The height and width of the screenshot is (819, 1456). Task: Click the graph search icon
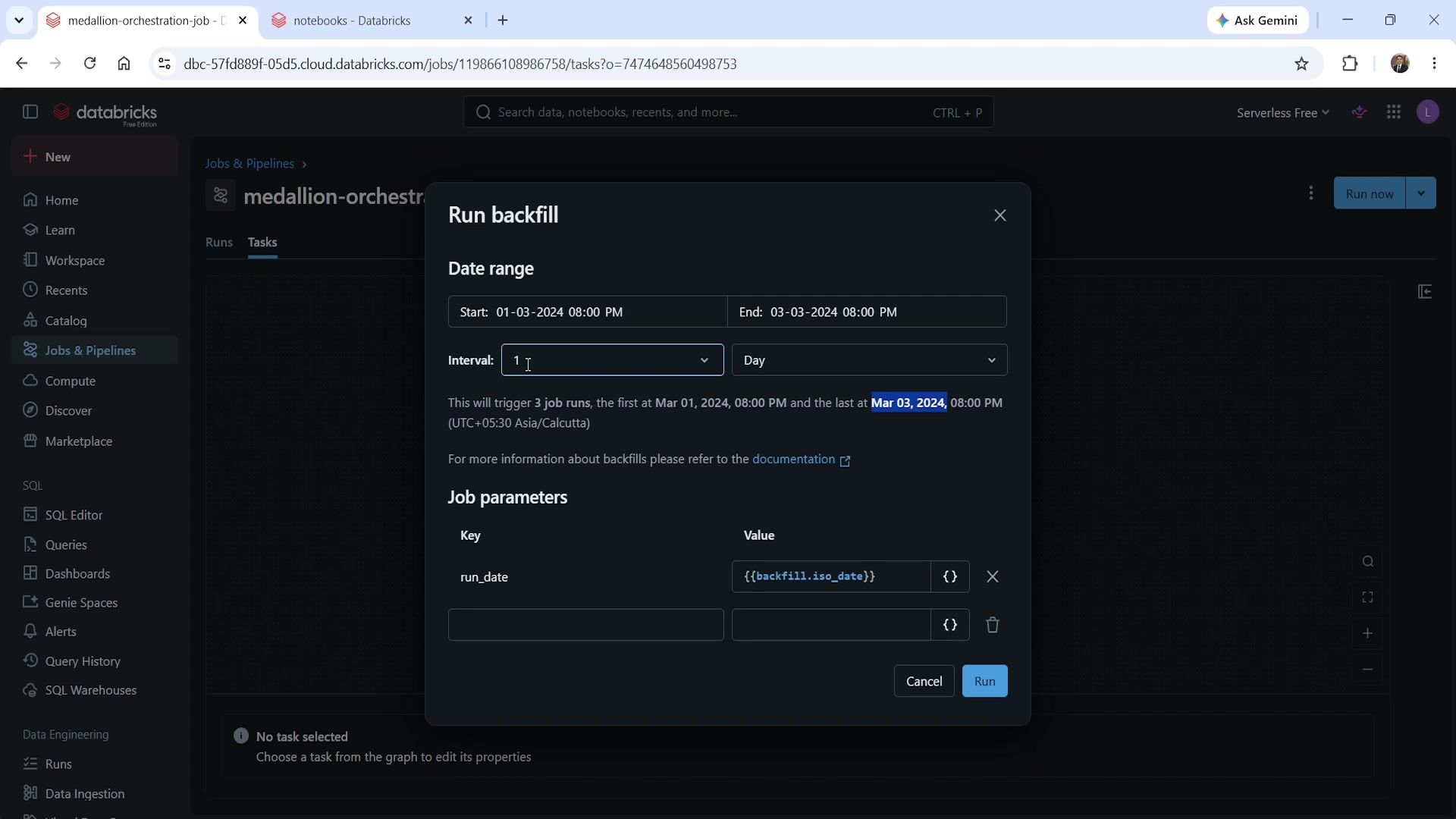click(x=1368, y=562)
